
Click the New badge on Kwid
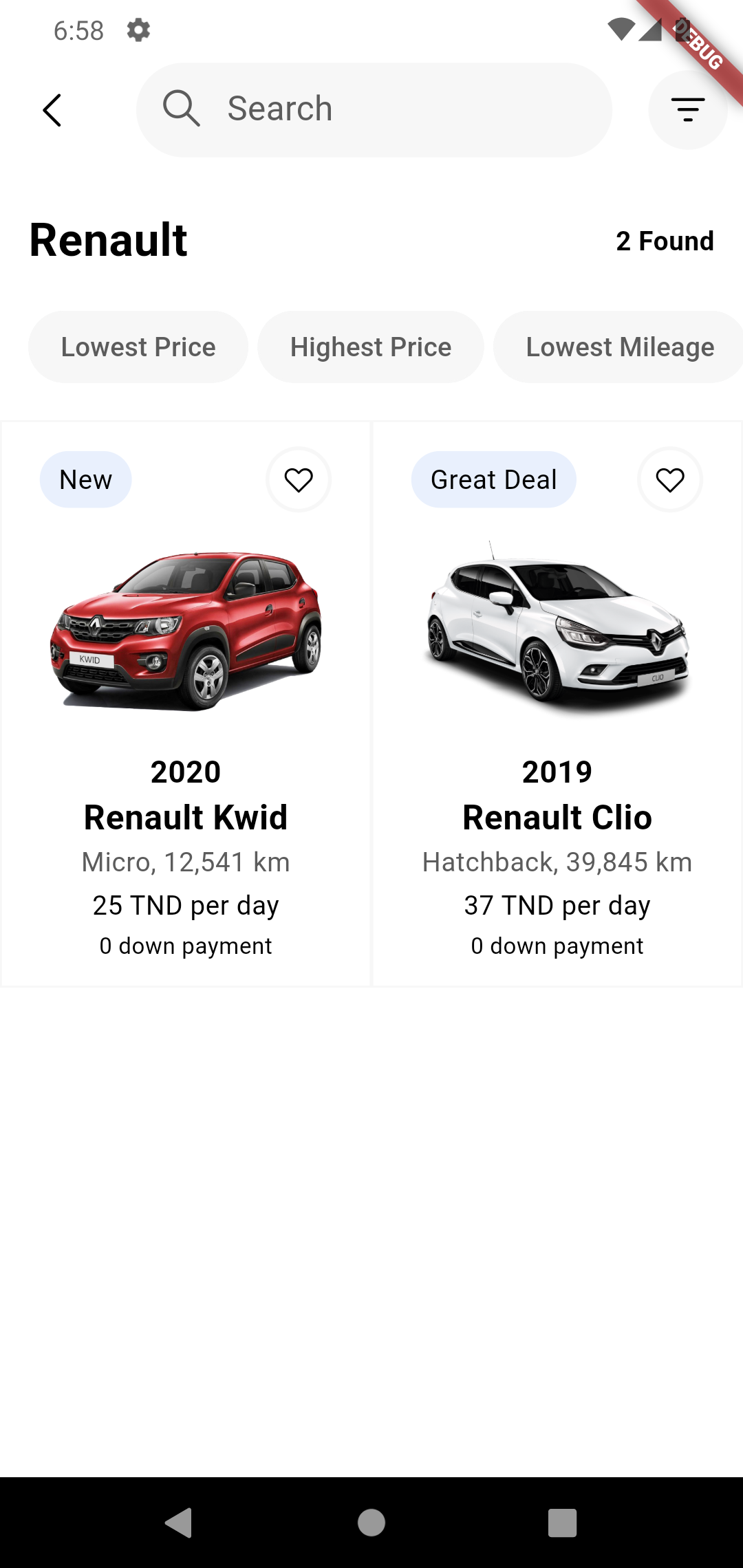[x=86, y=480]
